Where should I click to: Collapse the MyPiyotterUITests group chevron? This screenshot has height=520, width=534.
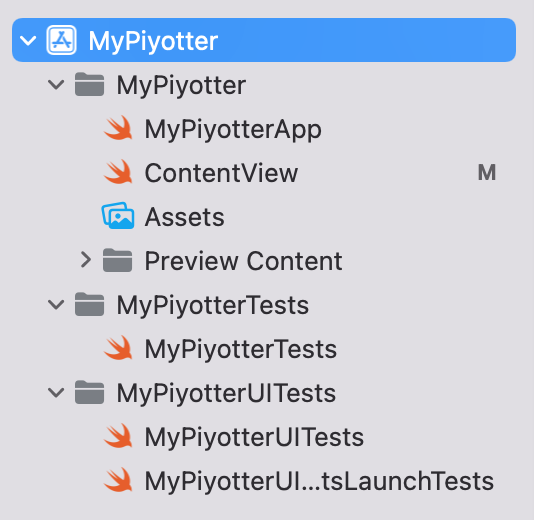[56, 393]
